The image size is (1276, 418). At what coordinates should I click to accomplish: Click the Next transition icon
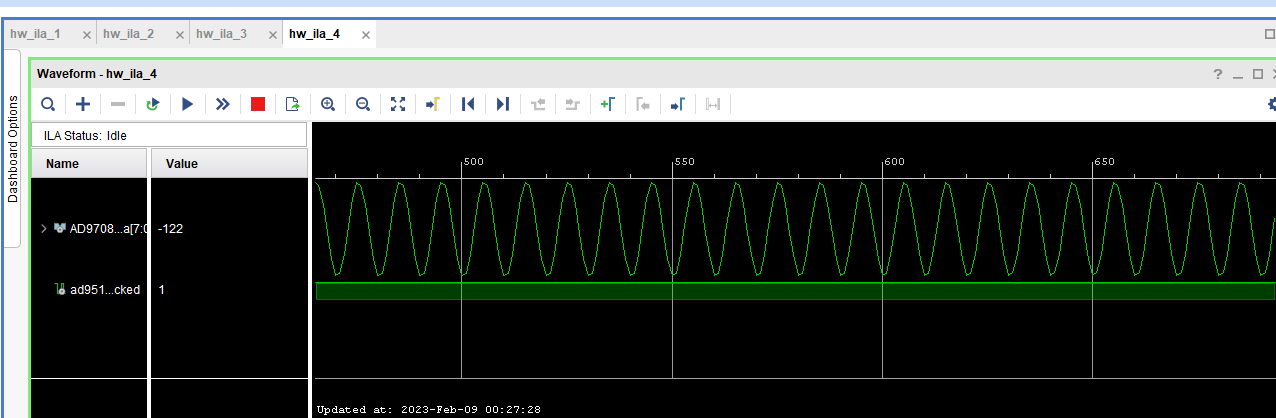pyautogui.click(x=573, y=104)
